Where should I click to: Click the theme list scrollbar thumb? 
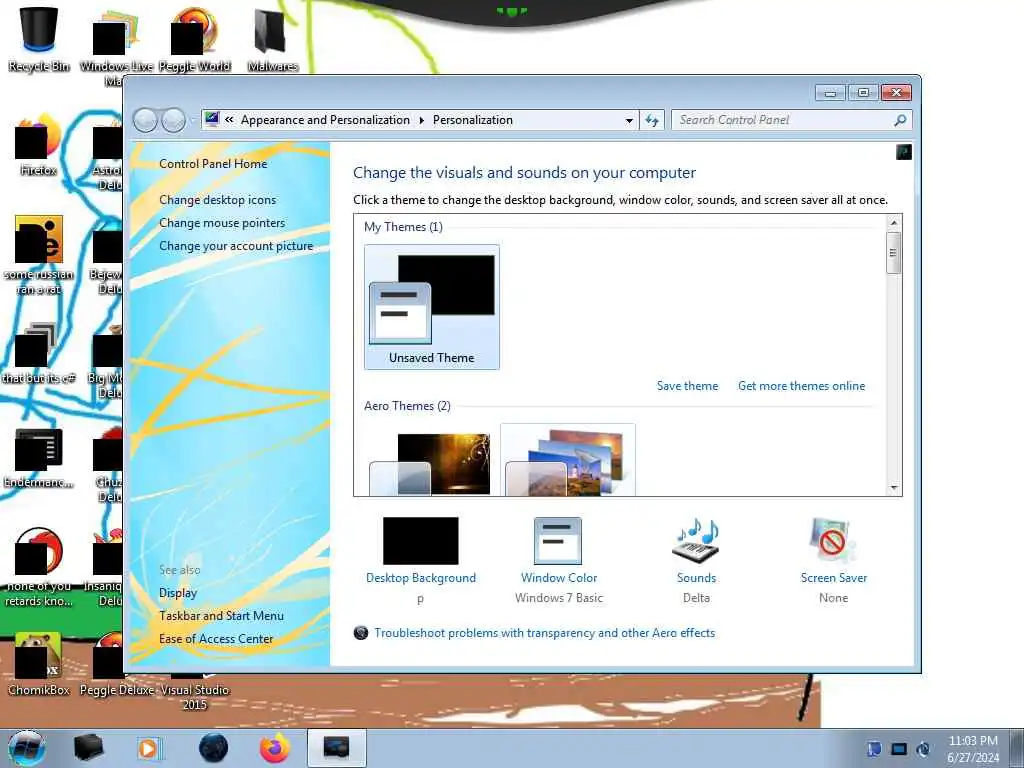click(x=893, y=253)
